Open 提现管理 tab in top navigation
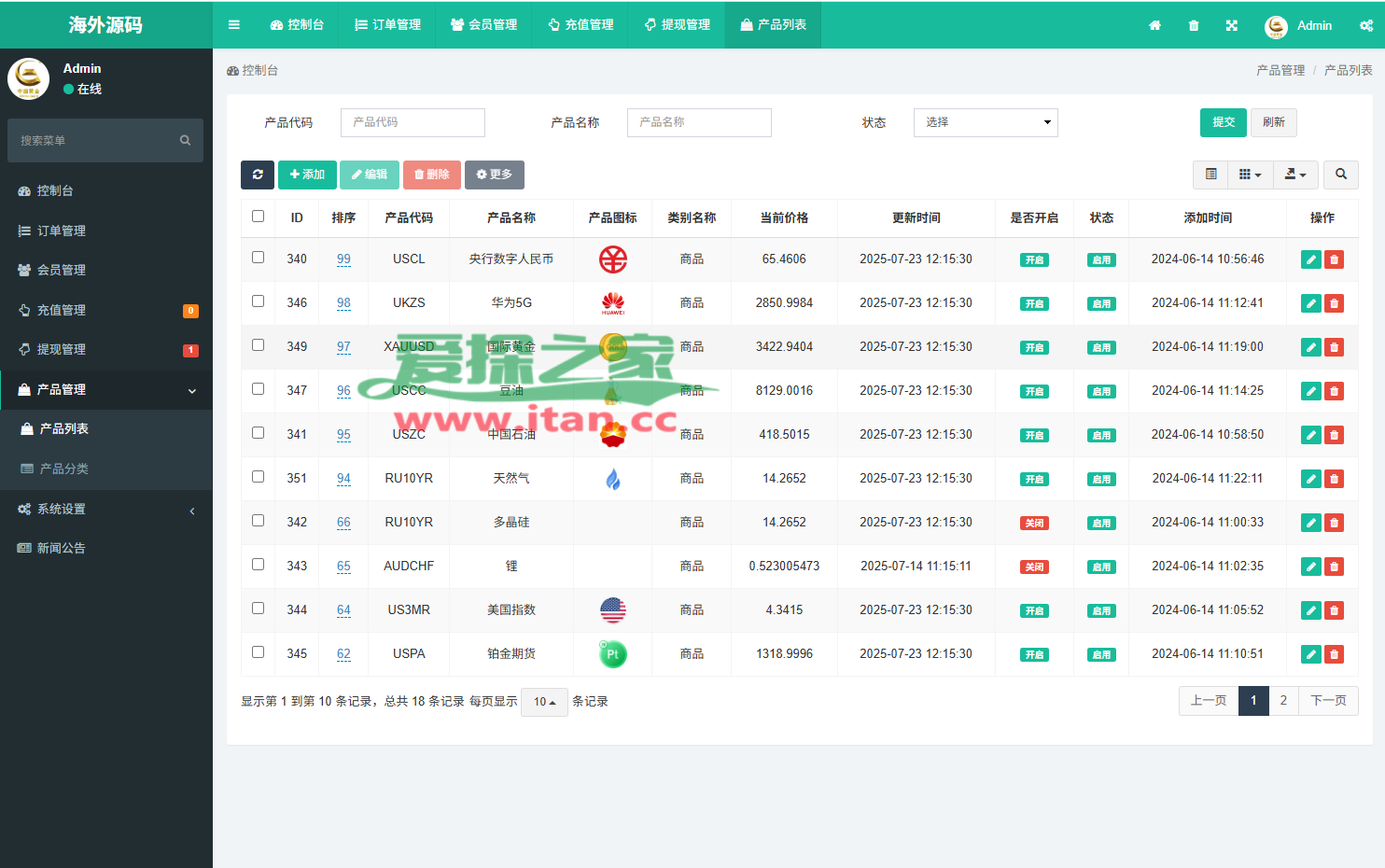The width and height of the screenshot is (1385, 868). pos(677,25)
